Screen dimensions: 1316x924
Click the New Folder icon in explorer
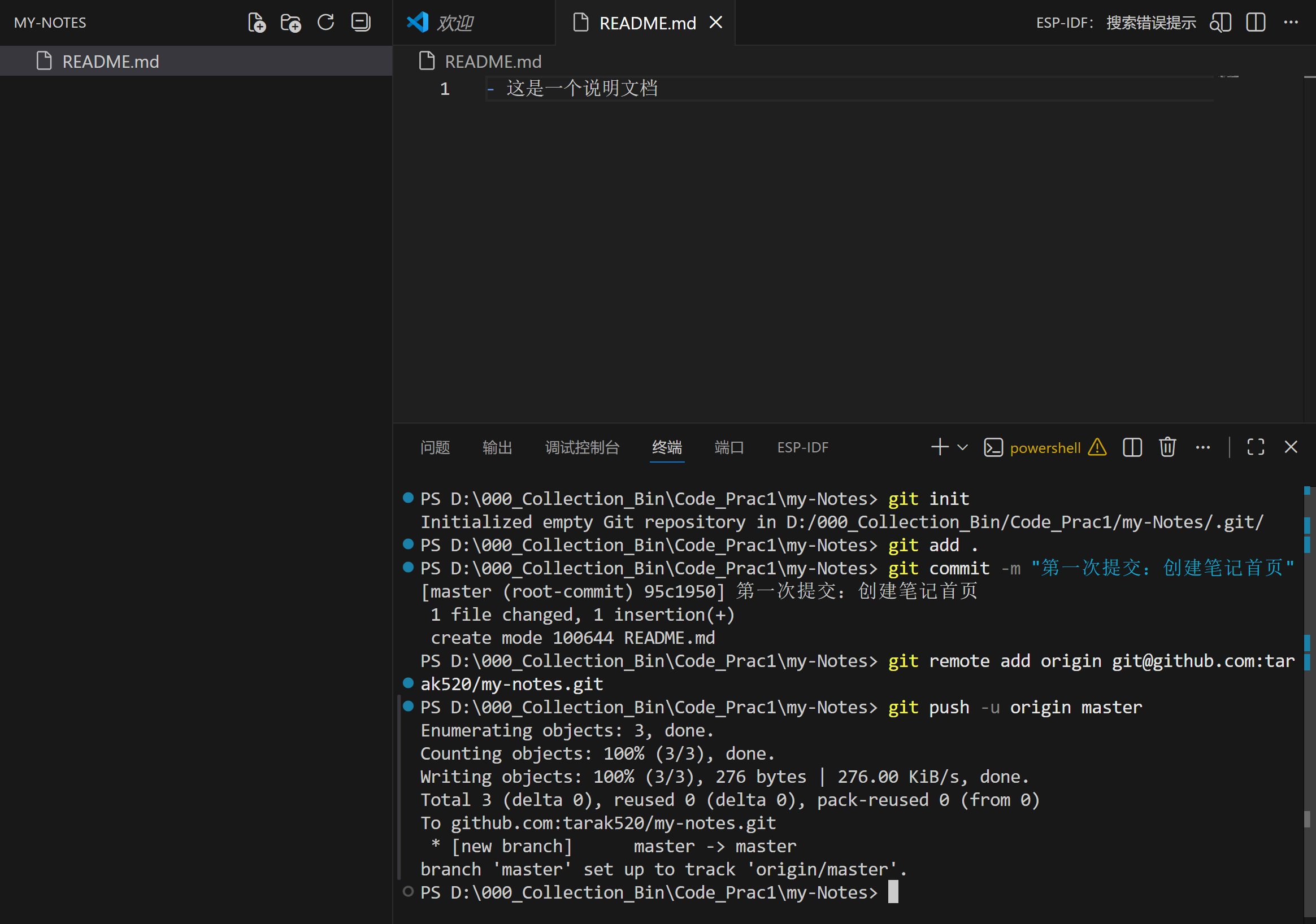(x=290, y=23)
